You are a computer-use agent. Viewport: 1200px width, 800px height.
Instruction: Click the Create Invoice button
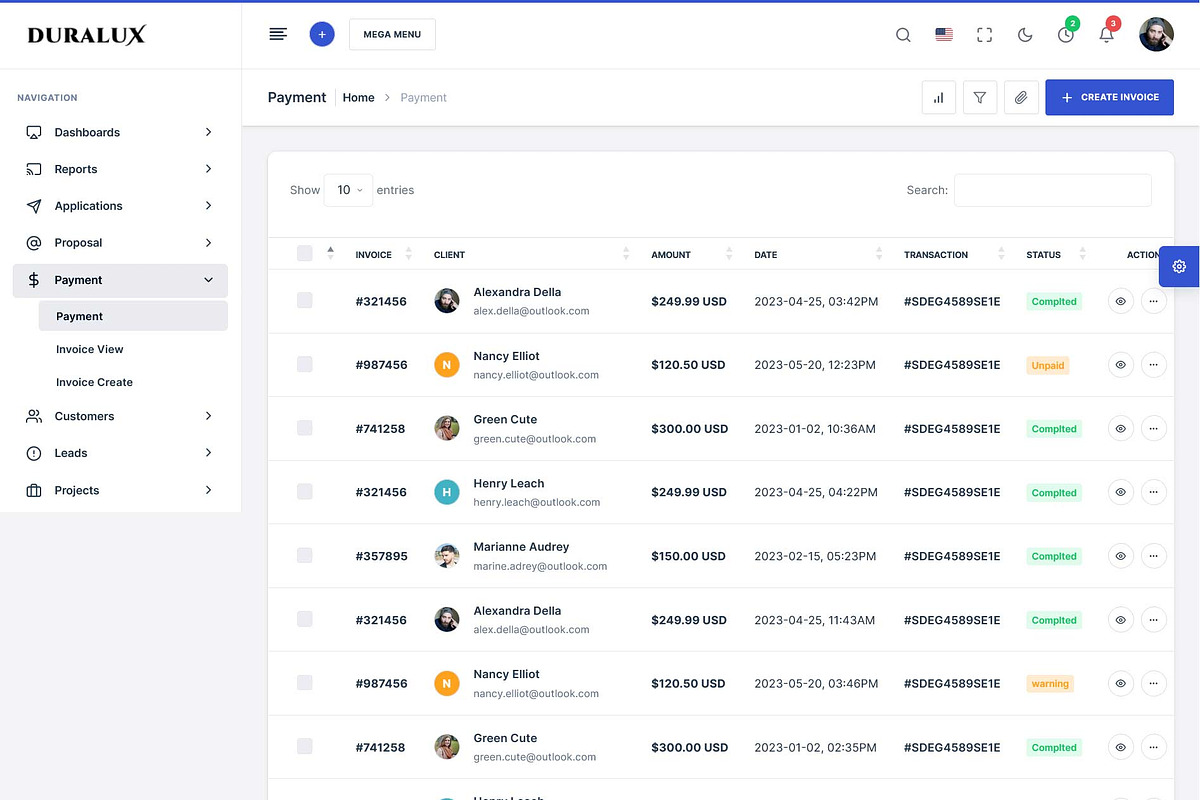click(x=1109, y=97)
